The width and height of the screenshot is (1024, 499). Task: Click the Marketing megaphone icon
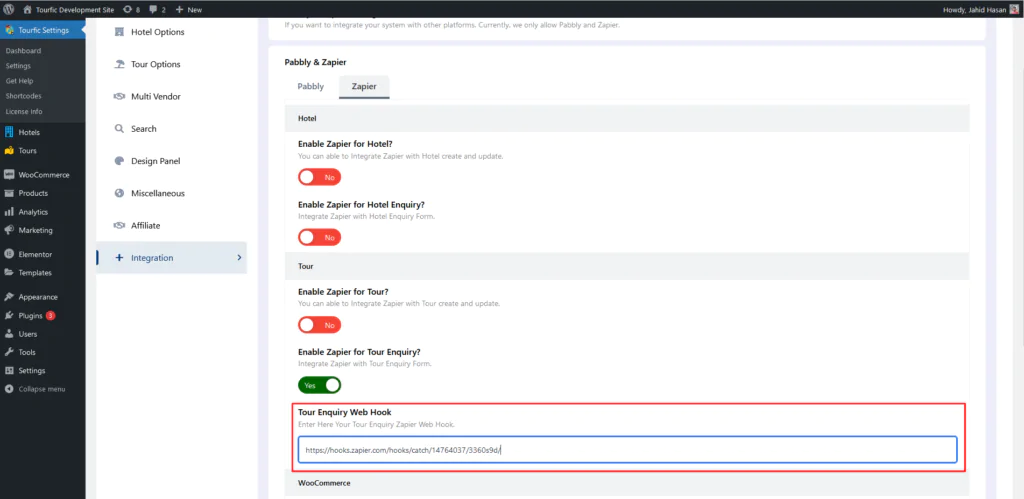(x=8, y=230)
